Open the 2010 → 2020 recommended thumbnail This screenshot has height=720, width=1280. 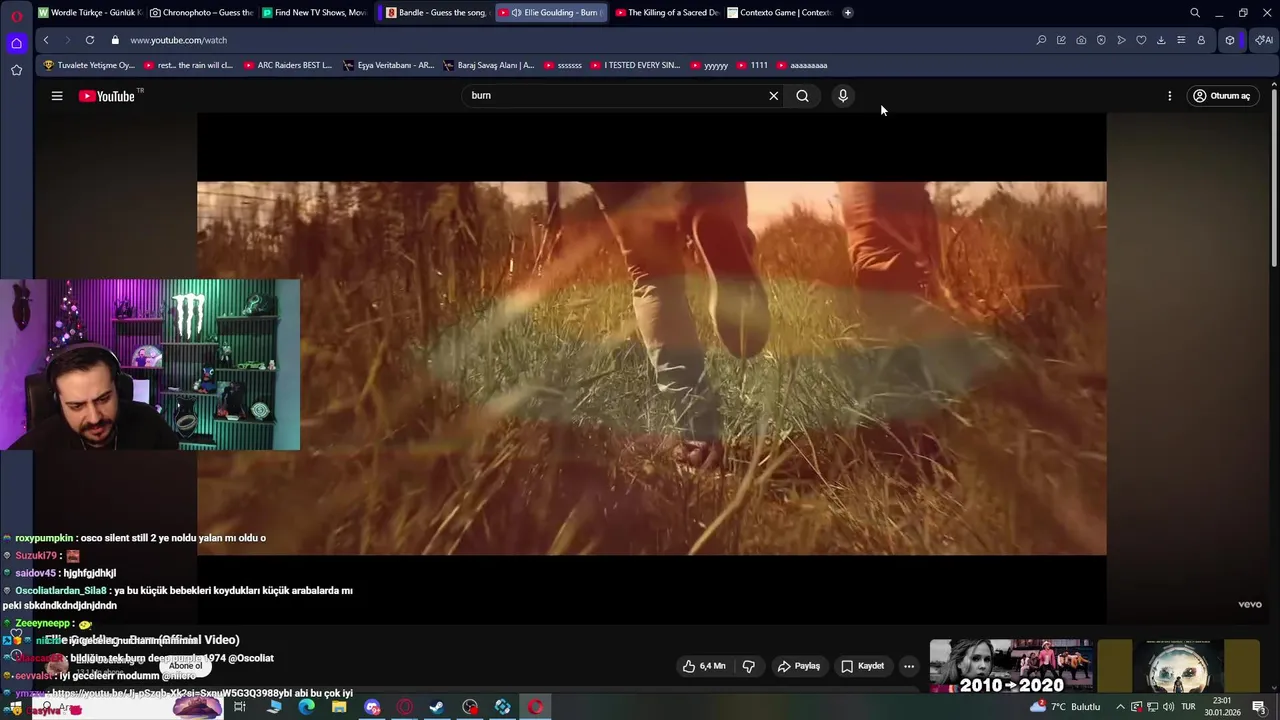tap(1011, 666)
